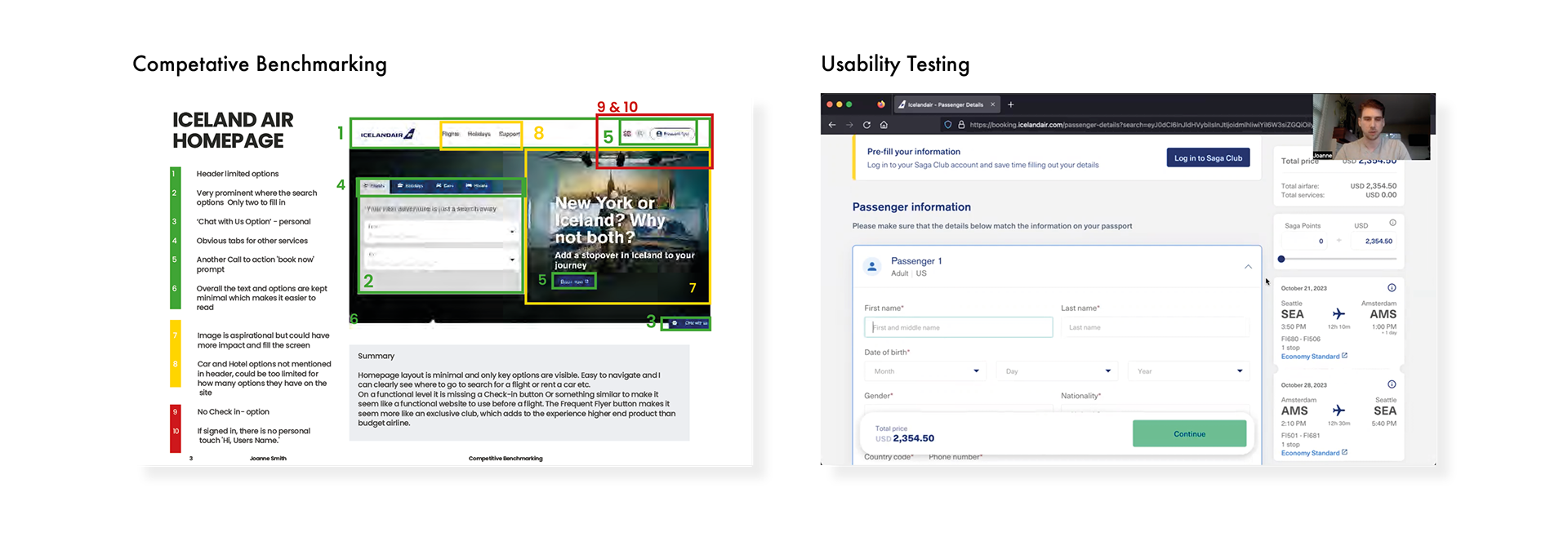The height and width of the screenshot is (559, 1568).
Task: Click the USD 2,354.50 amount field
Action: point(1373,241)
